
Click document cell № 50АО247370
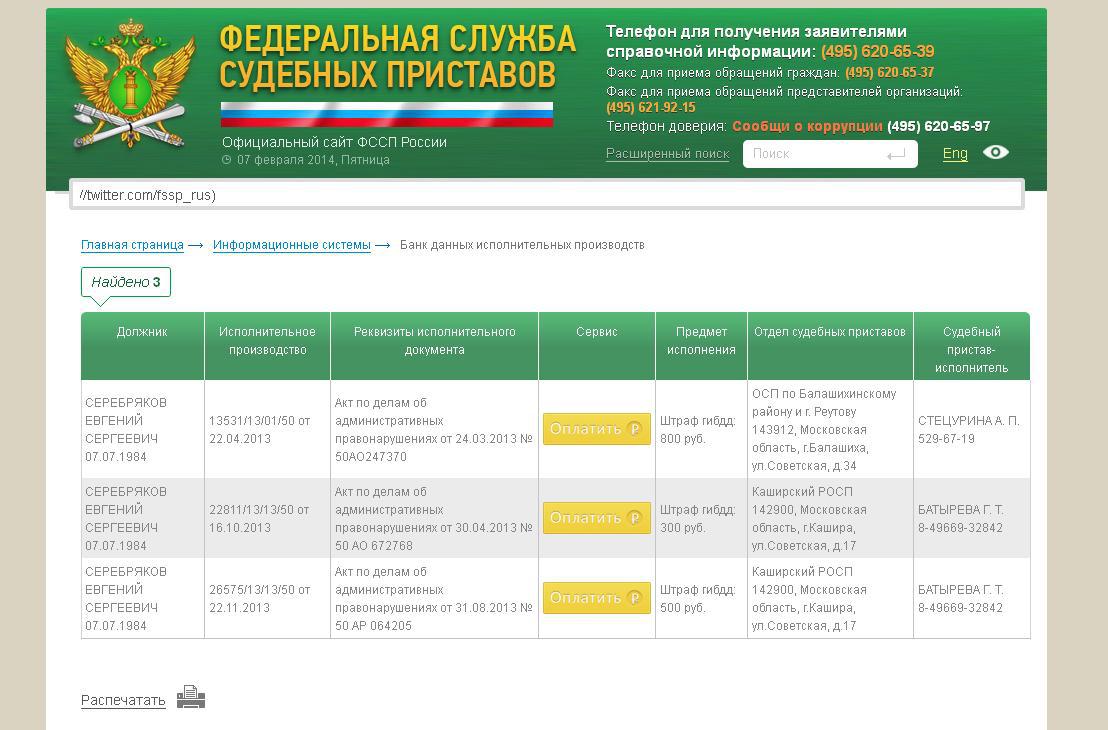coord(433,430)
